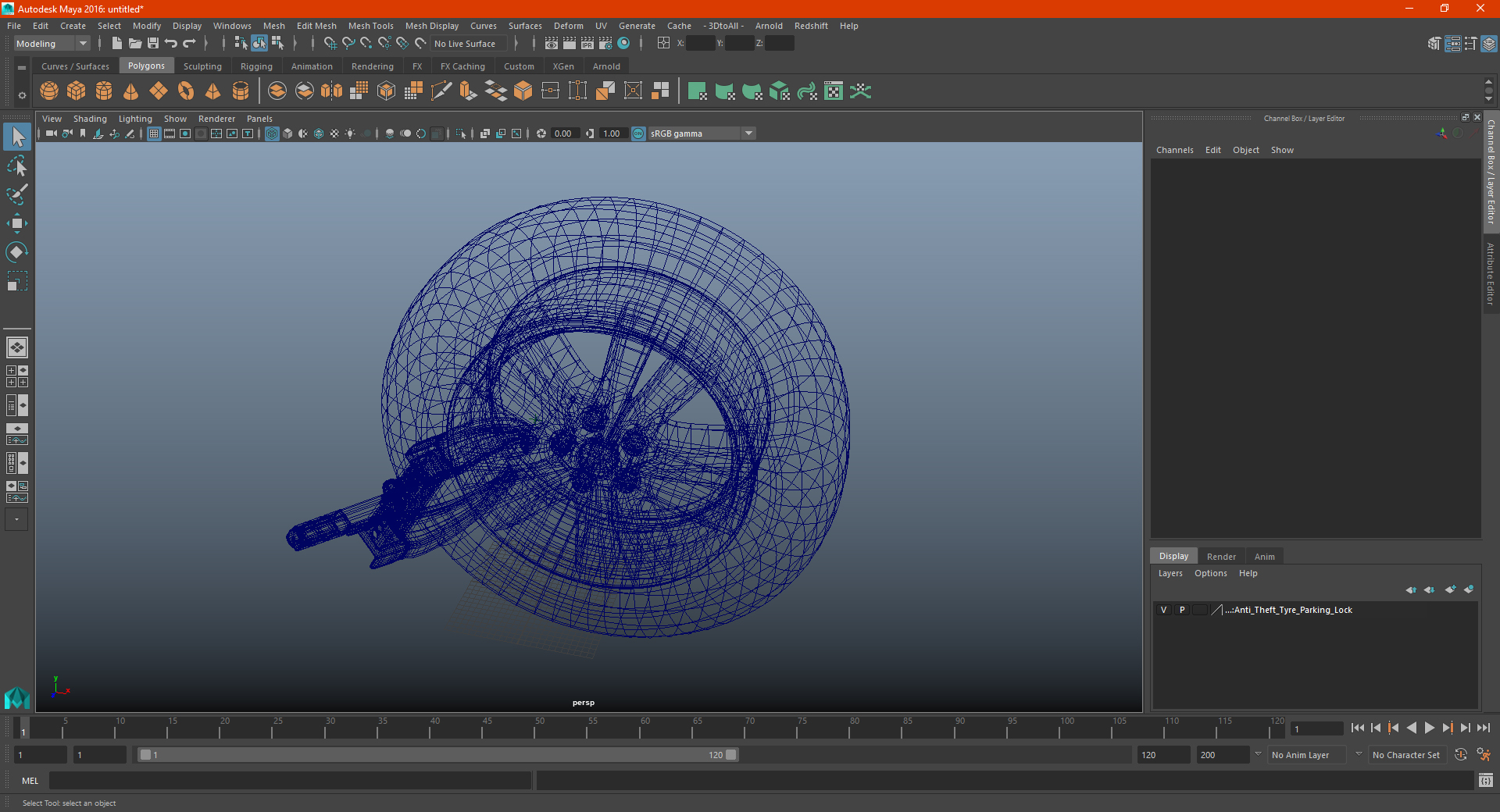
Task: Toggle wireframe display in viewport toolbar
Action: [x=272, y=134]
